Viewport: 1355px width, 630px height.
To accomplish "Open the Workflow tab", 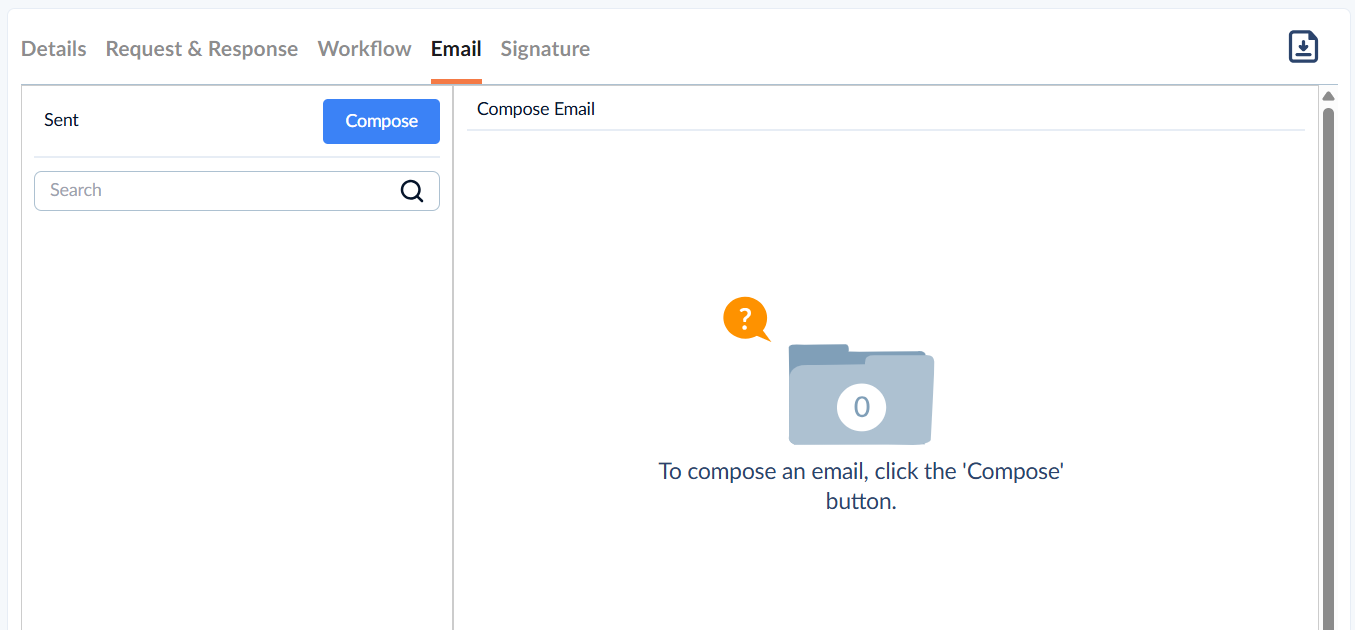I will (365, 49).
